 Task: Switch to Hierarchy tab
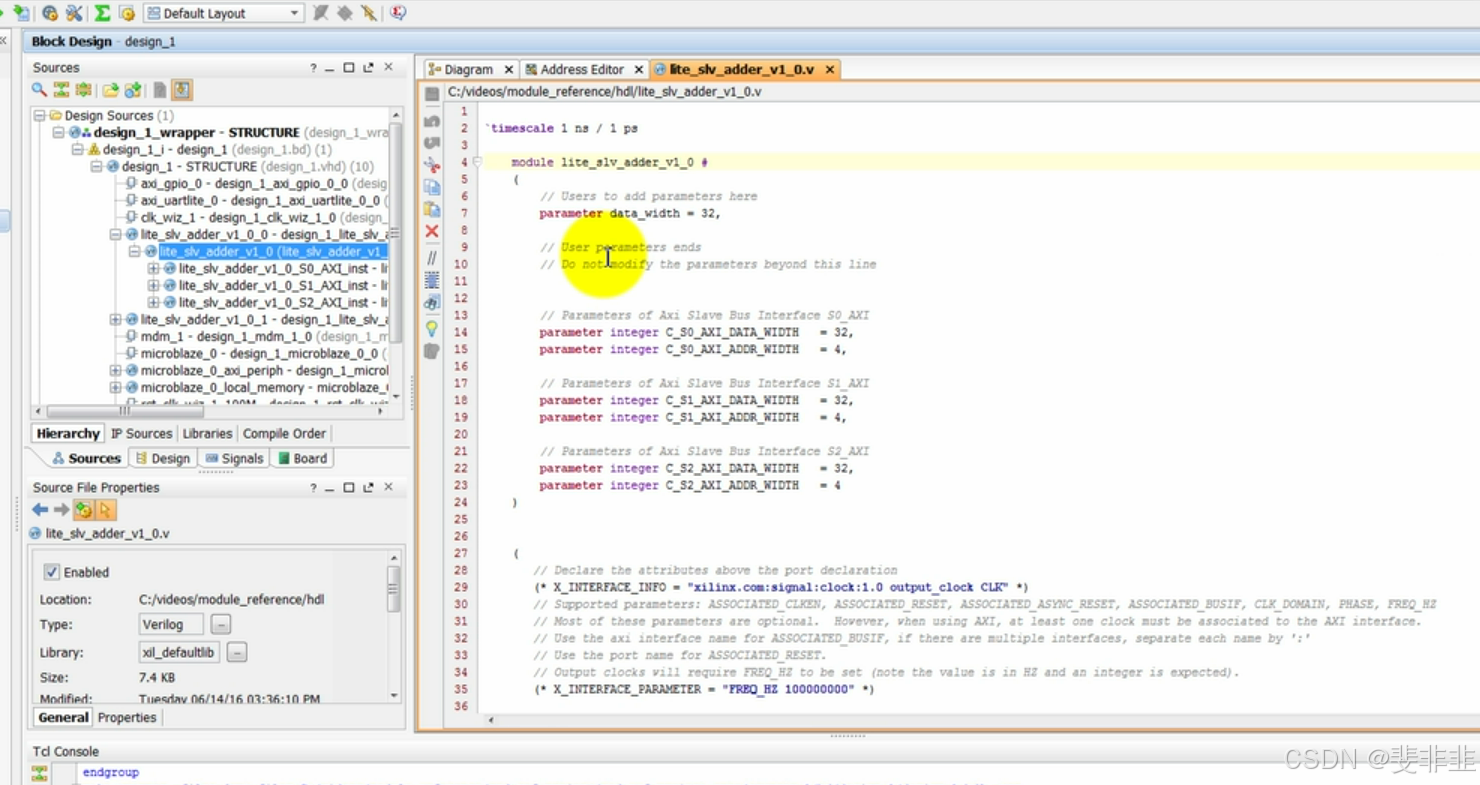click(x=68, y=434)
